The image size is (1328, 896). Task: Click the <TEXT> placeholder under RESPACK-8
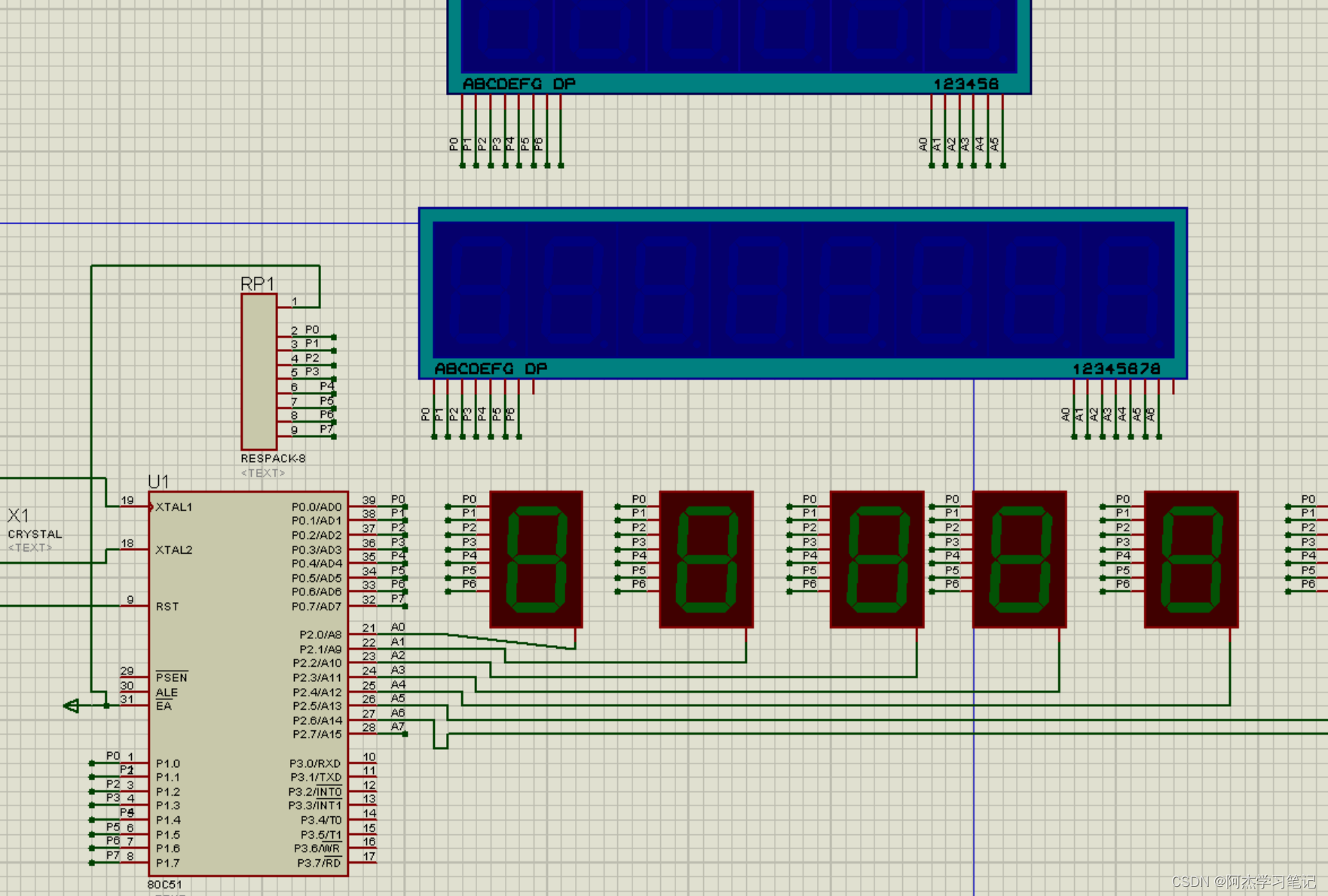(262, 472)
